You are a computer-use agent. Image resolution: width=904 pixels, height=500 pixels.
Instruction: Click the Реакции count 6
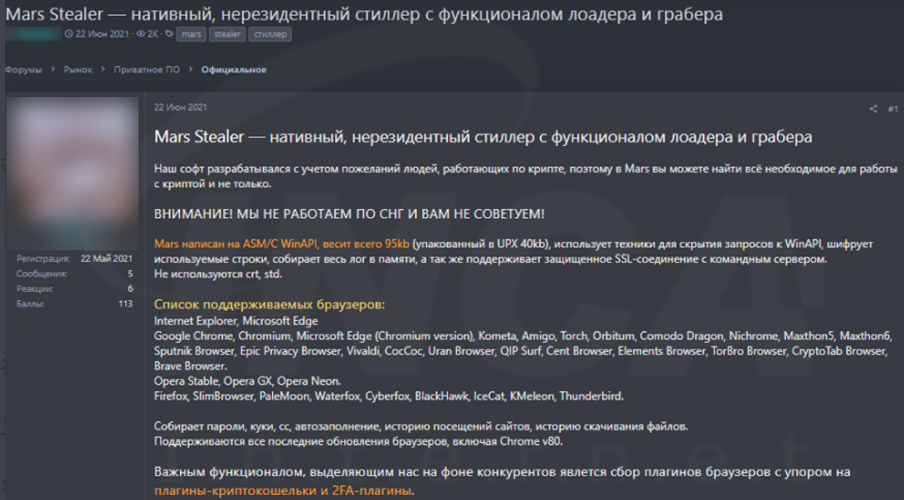130,289
